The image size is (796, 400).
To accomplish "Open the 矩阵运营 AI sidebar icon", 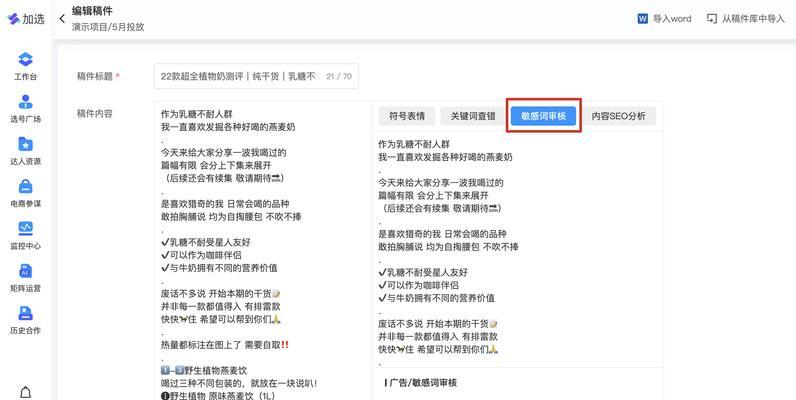I will point(25,271).
